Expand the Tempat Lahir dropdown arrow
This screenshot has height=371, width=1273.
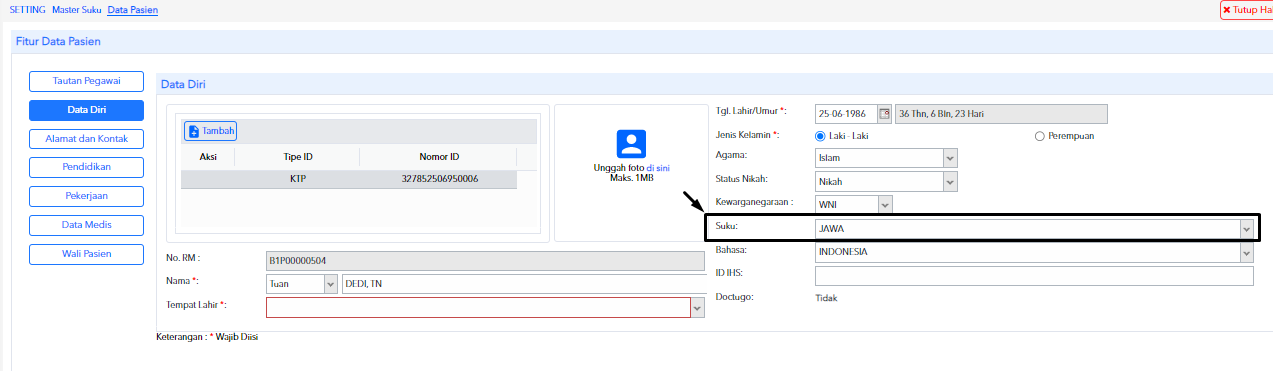point(697,308)
